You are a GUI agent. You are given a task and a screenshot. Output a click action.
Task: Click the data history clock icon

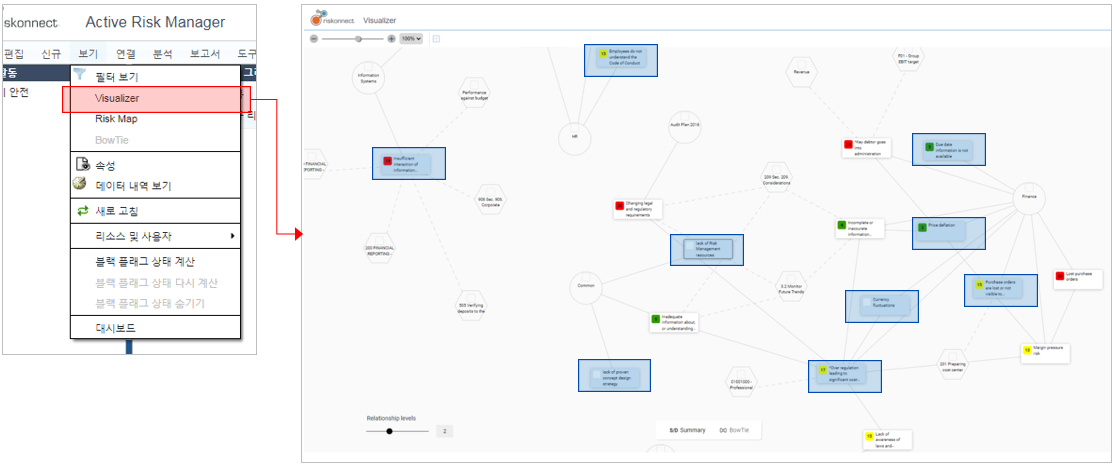pos(80,184)
